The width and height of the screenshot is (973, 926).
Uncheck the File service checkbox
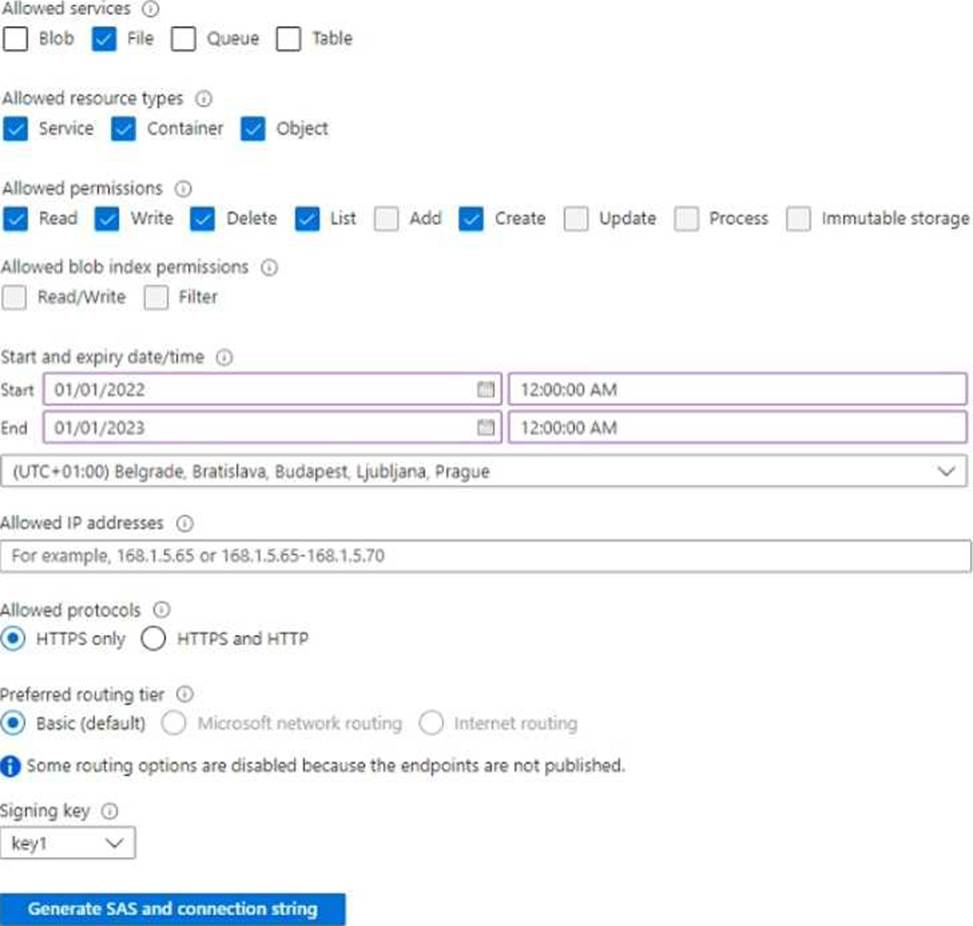coord(104,38)
